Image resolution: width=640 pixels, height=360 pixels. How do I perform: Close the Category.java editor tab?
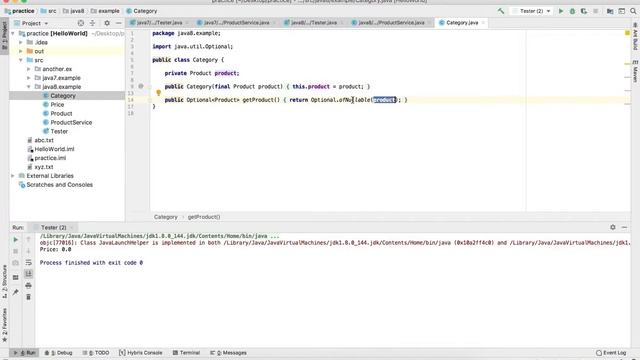pyautogui.click(x=483, y=23)
